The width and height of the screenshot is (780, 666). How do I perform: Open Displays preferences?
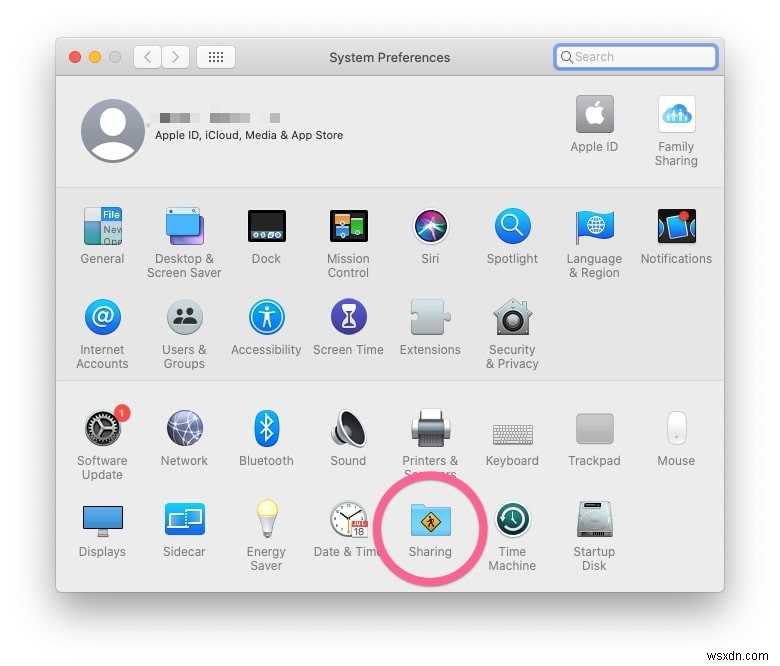102,520
